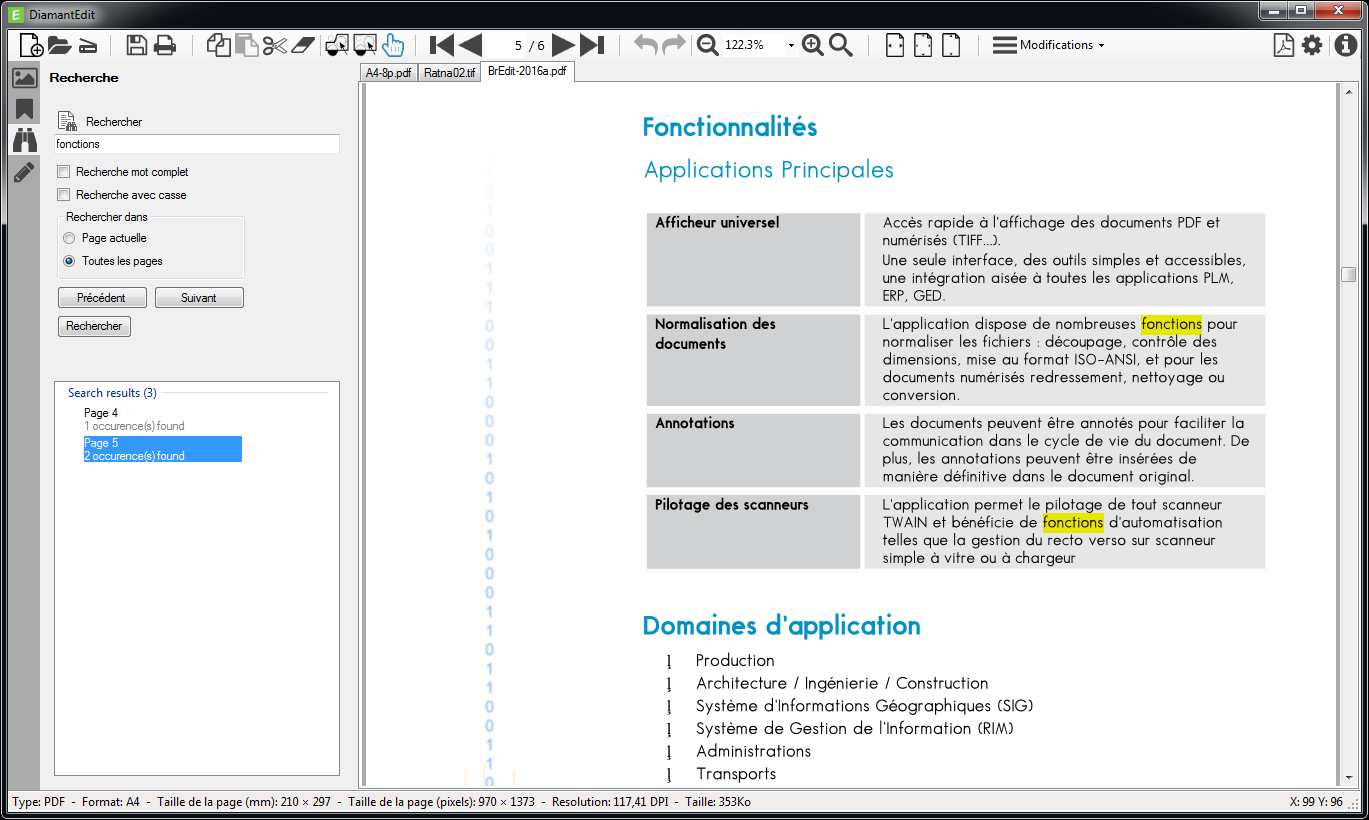Focus the search field containing fonctions

[197, 144]
